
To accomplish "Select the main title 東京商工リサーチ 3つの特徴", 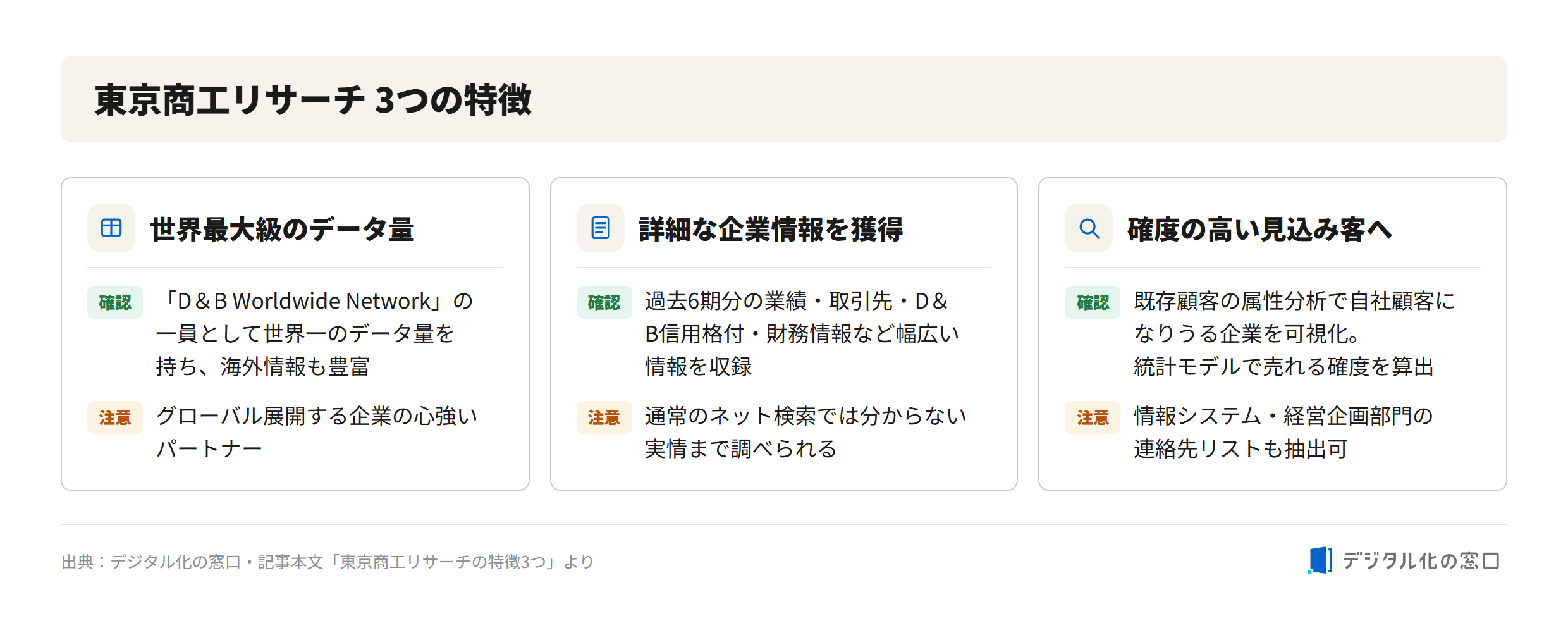I will tap(313, 100).
